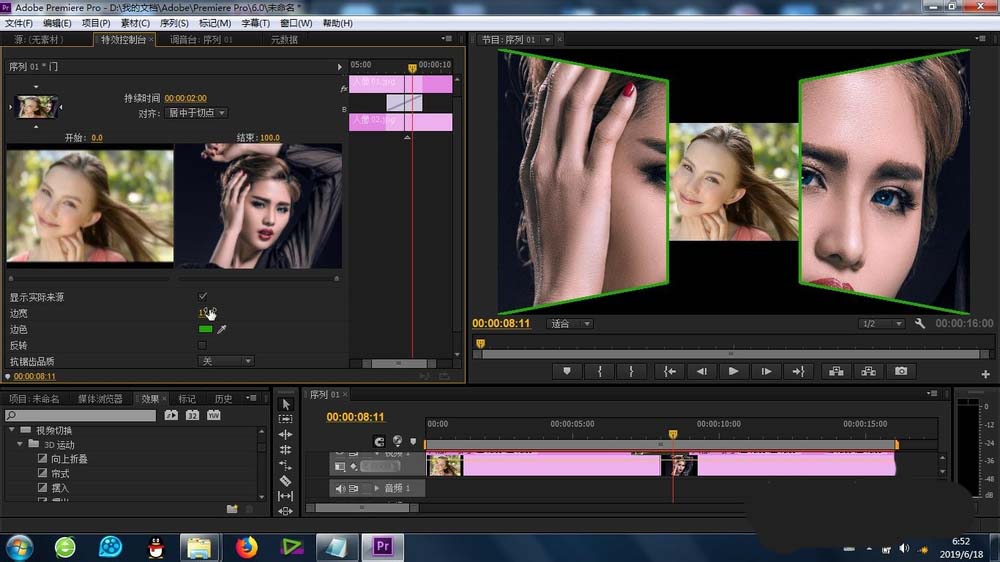Image resolution: width=1000 pixels, height=562 pixels.
Task: Collapse the 3D 运动 folder
Action: pos(20,444)
